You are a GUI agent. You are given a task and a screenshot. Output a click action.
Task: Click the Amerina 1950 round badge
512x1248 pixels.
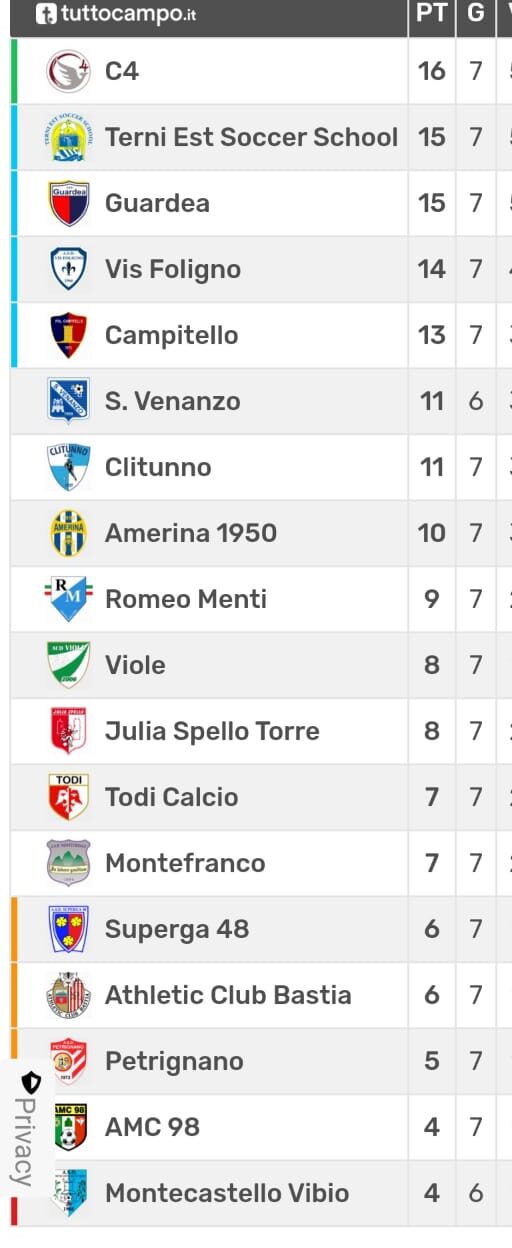(x=69, y=533)
